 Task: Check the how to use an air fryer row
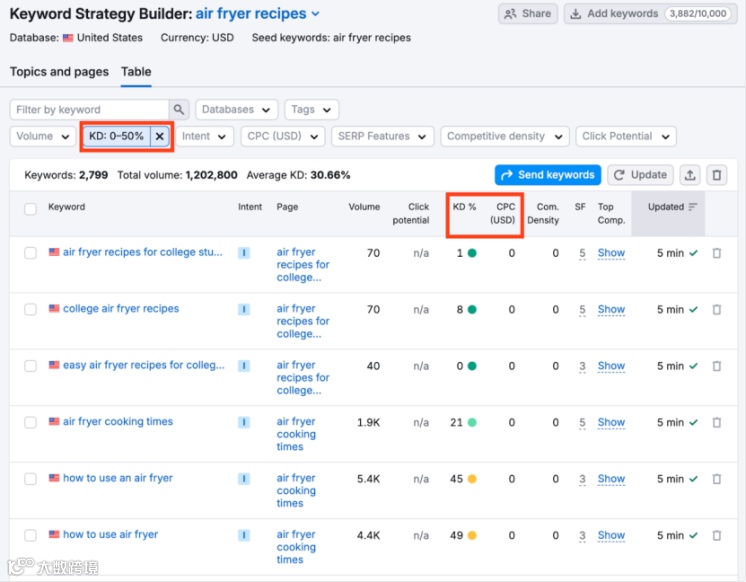(30, 479)
